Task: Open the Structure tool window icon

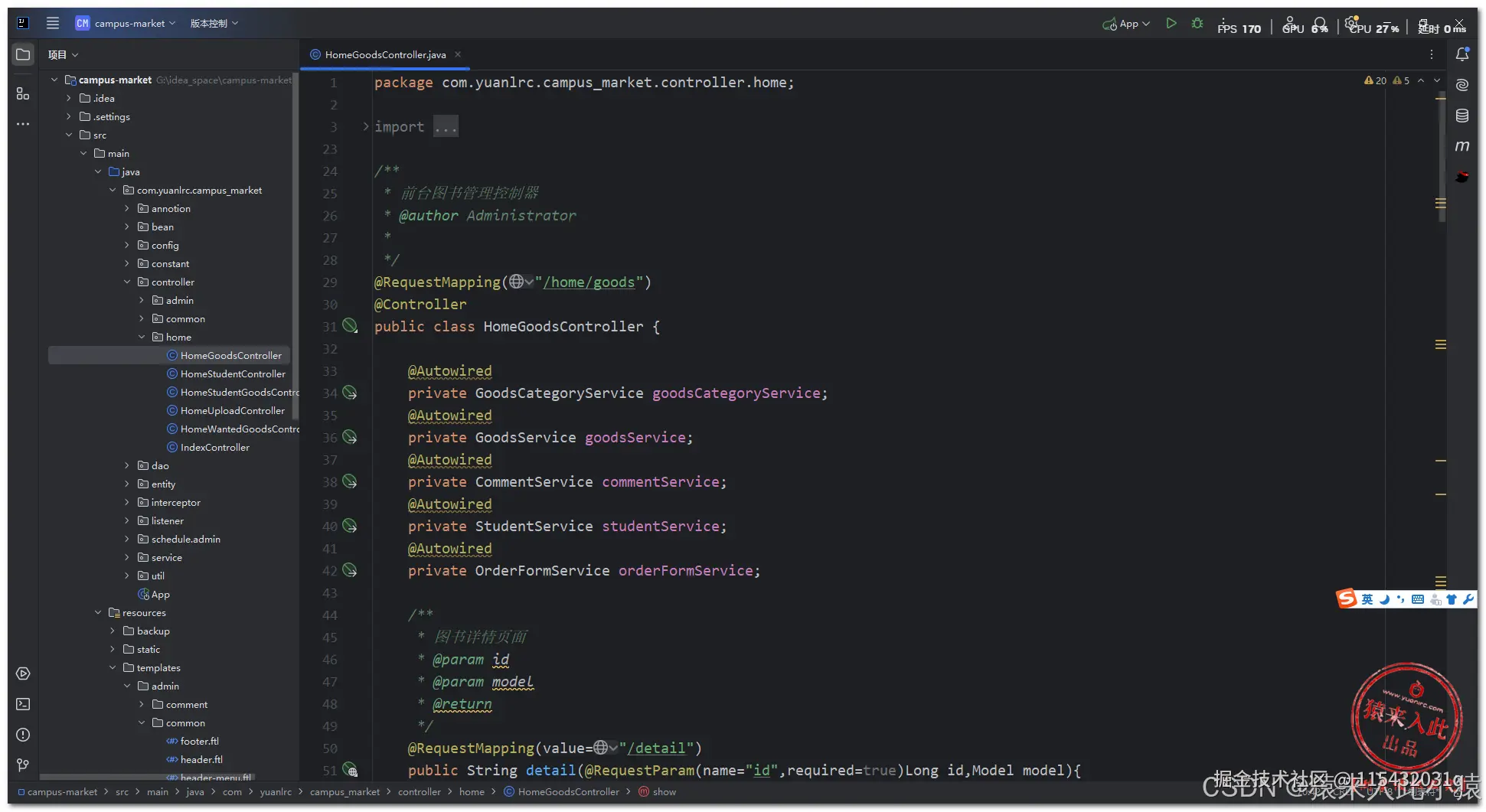Action: [23, 93]
